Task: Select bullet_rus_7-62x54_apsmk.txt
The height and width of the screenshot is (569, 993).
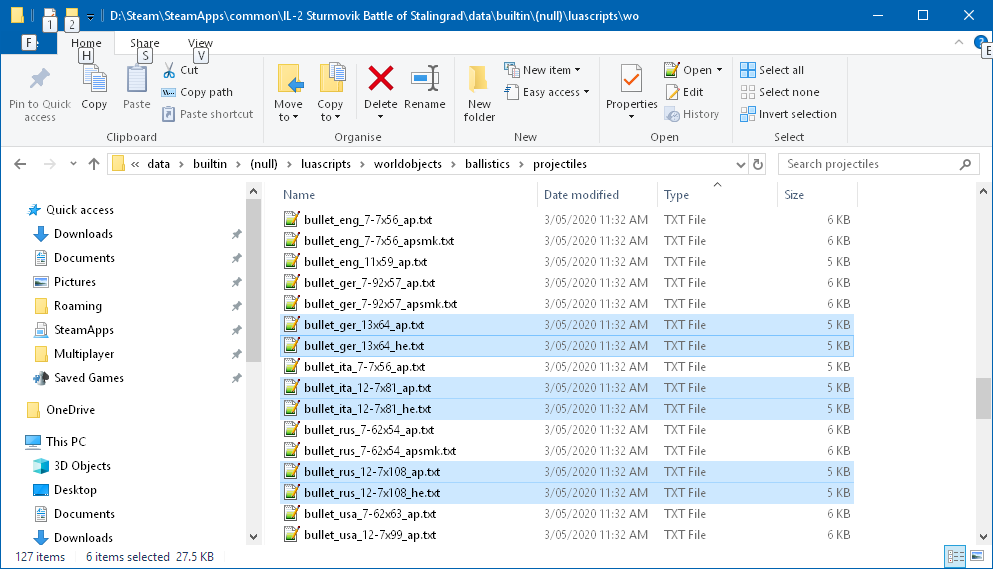Action: tap(567, 451)
